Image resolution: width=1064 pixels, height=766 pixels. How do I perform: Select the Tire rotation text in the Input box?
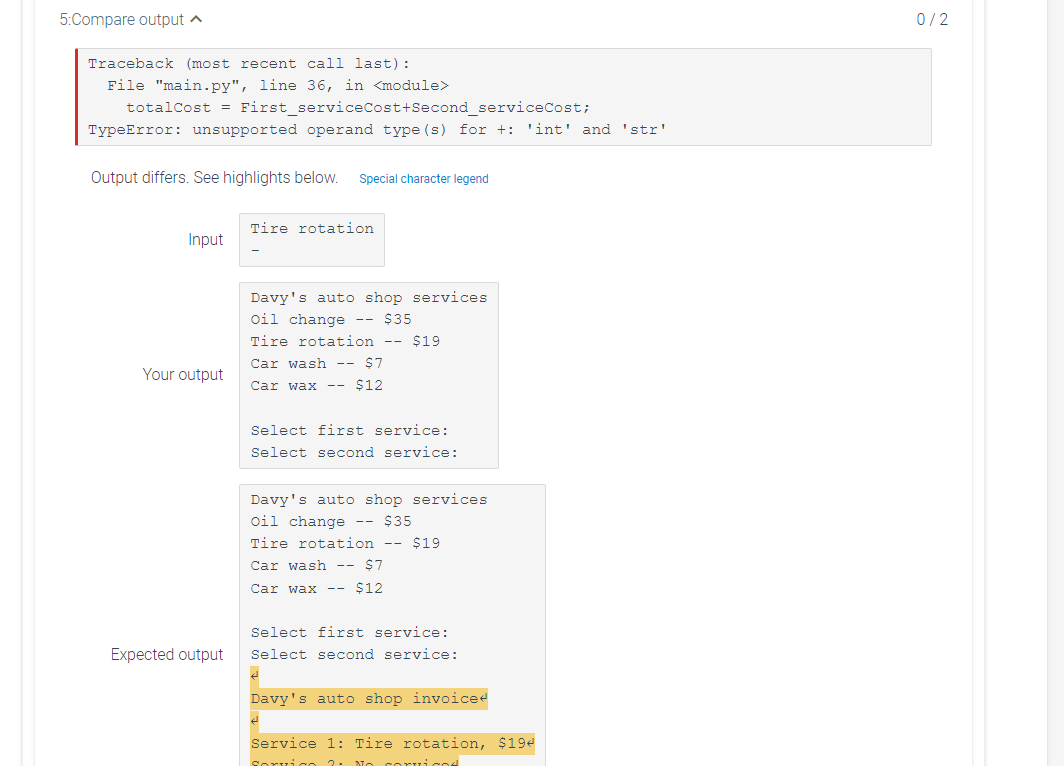point(310,228)
